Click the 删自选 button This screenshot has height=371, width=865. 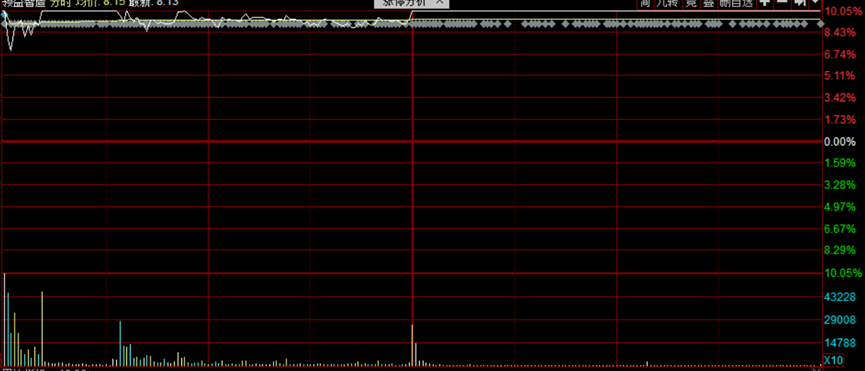coord(736,3)
